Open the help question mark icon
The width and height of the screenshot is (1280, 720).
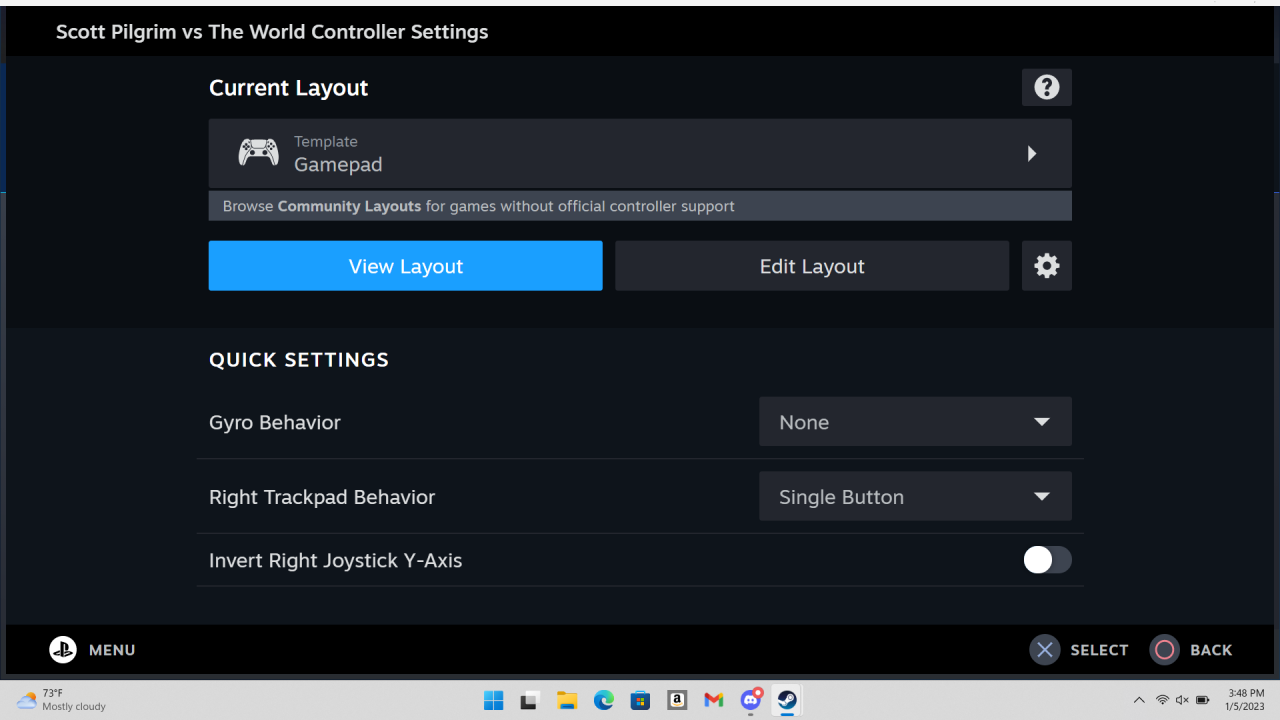pos(1046,88)
